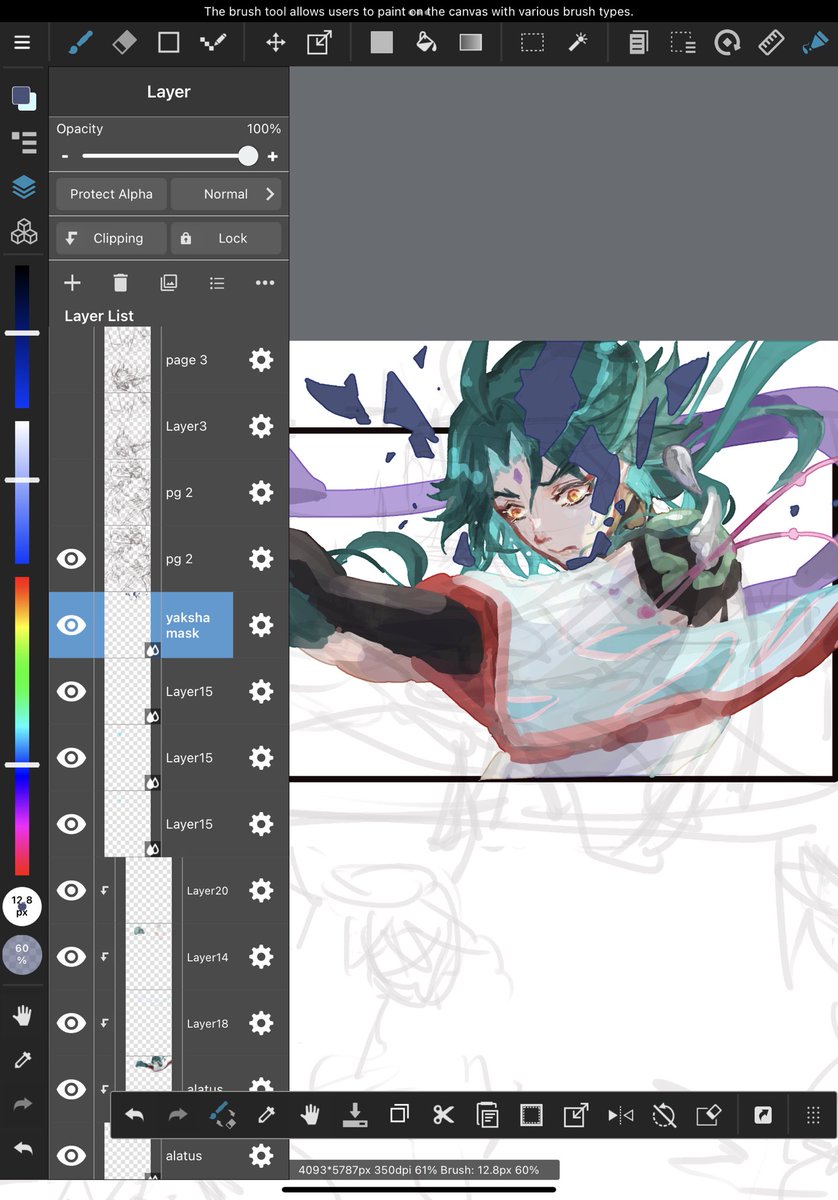Select the Hand tool in left sidebar

[23, 1016]
